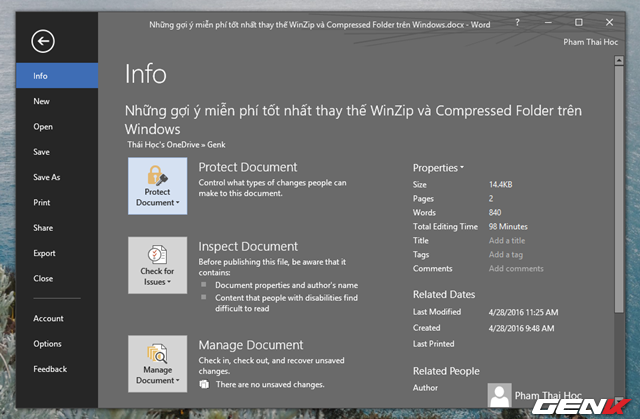Maximize the Word window
Viewport: 640px width, 419px height.
579,22
